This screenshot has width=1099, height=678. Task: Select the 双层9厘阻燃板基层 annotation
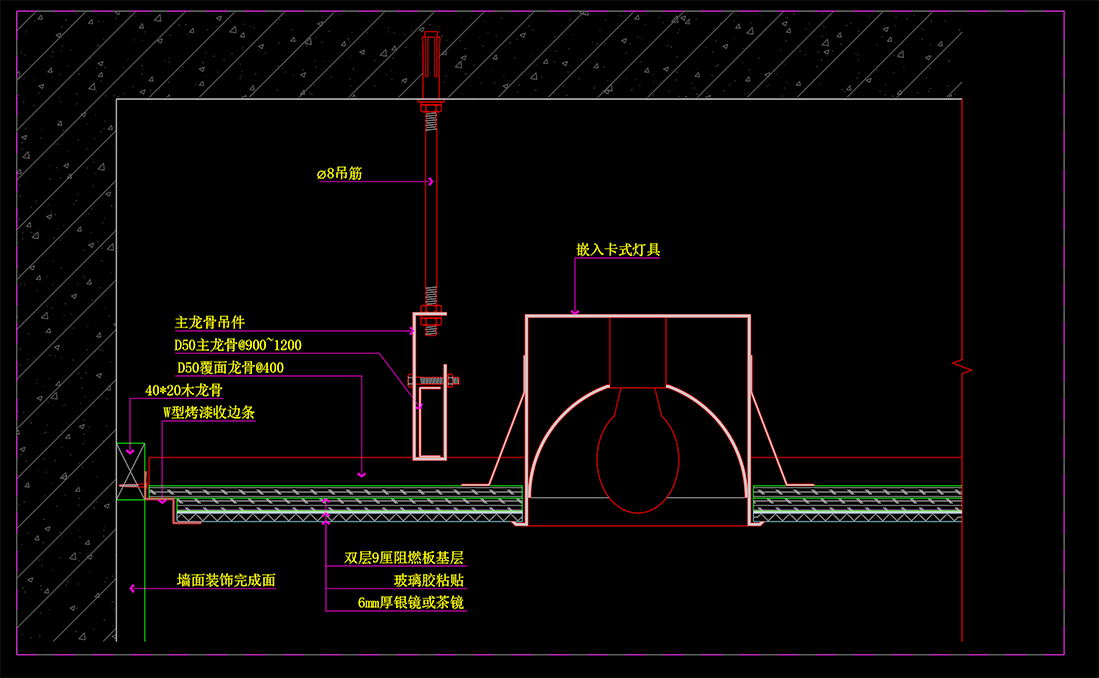click(404, 558)
